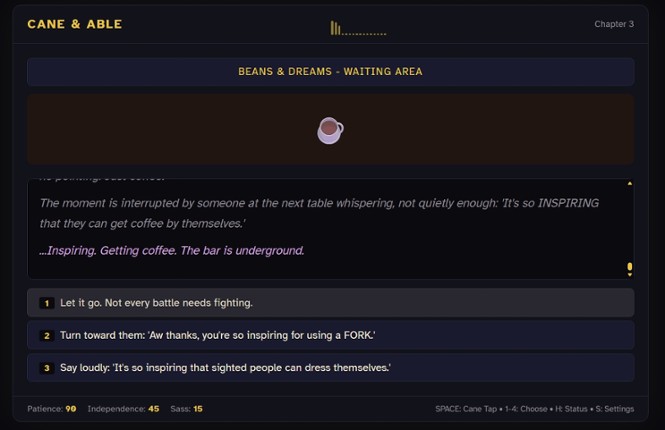Click the yellow exclamation mark indicator
665x430 pixels.
coord(629,269)
